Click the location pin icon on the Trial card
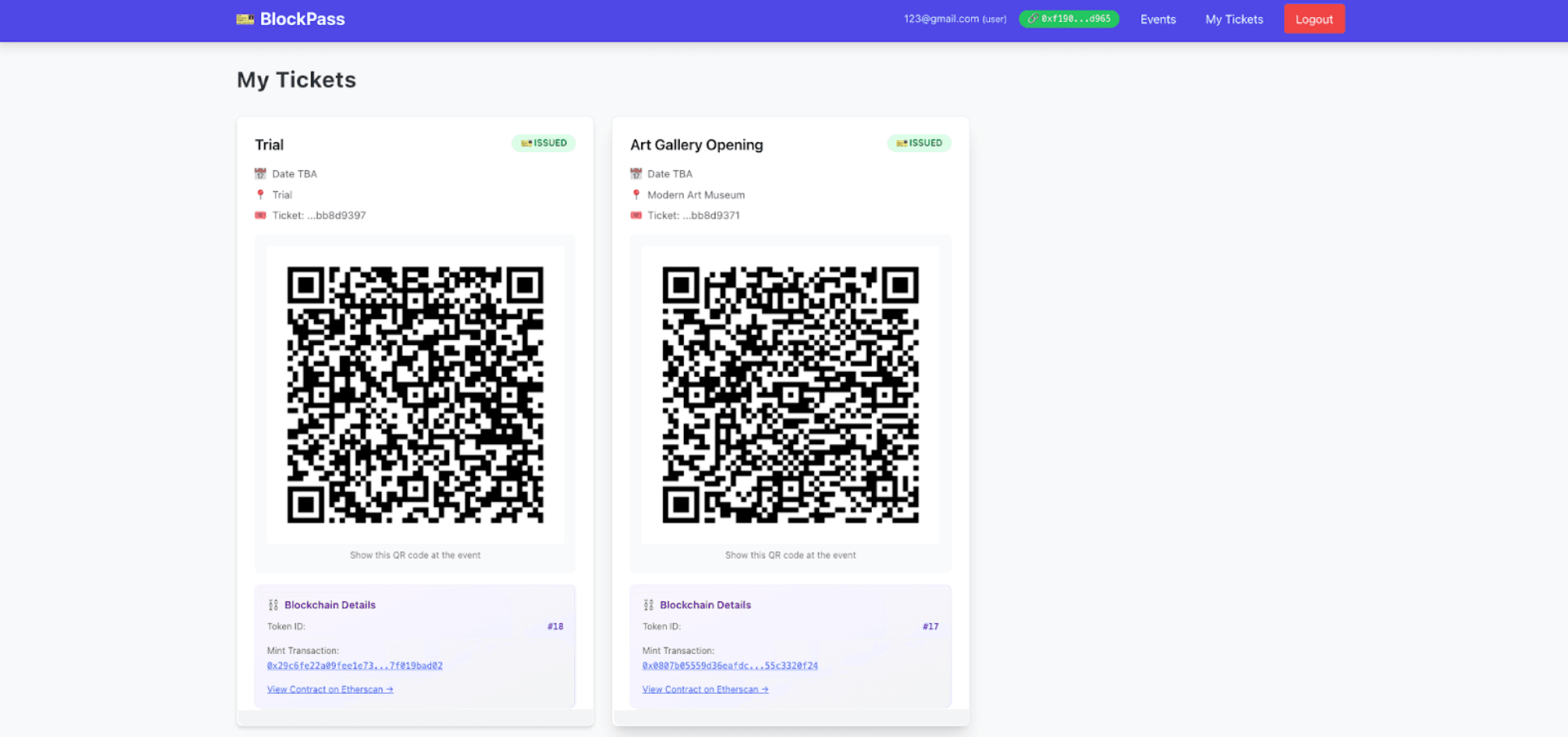1568x737 pixels. [260, 194]
